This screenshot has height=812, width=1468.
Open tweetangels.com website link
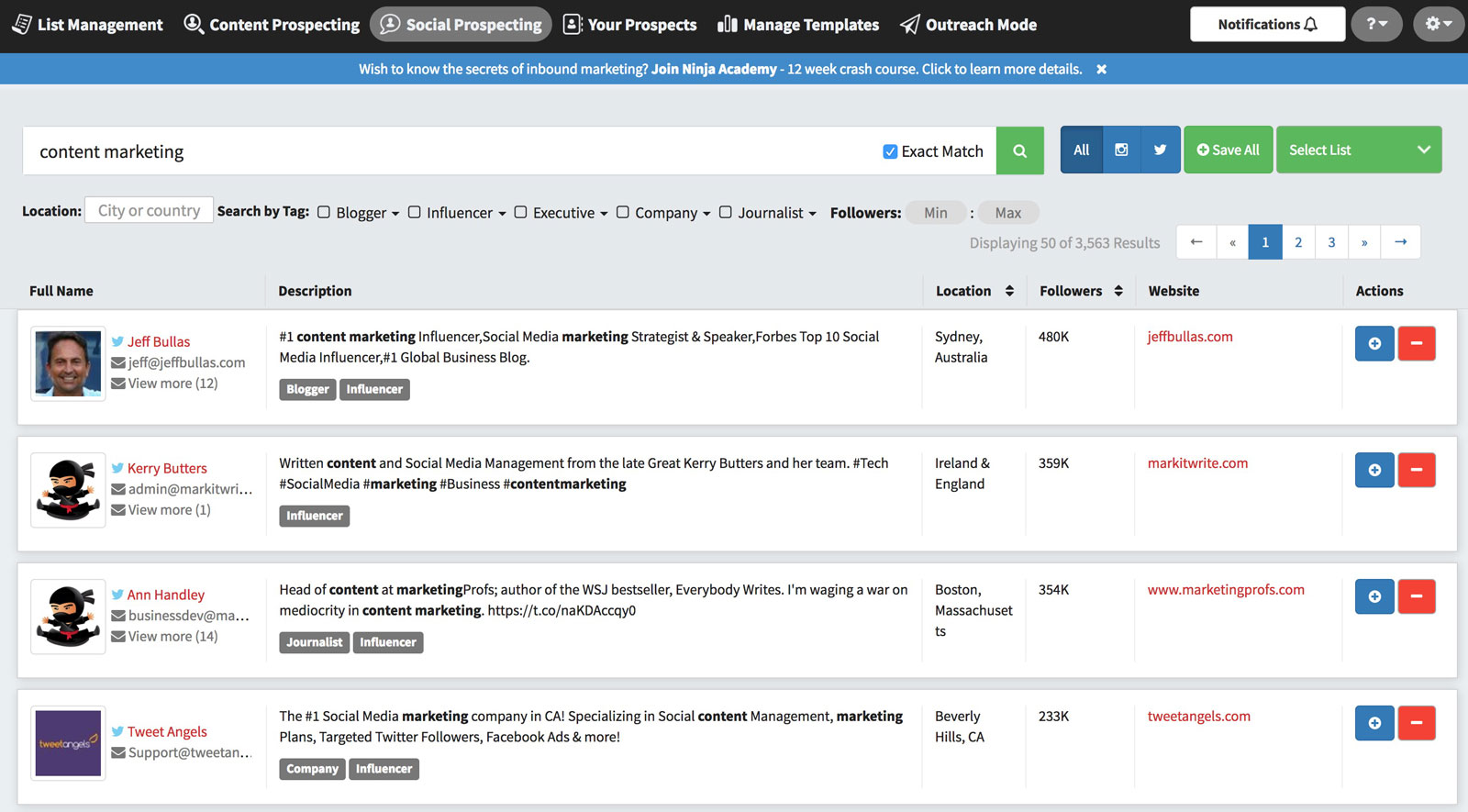coord(1198,717)
